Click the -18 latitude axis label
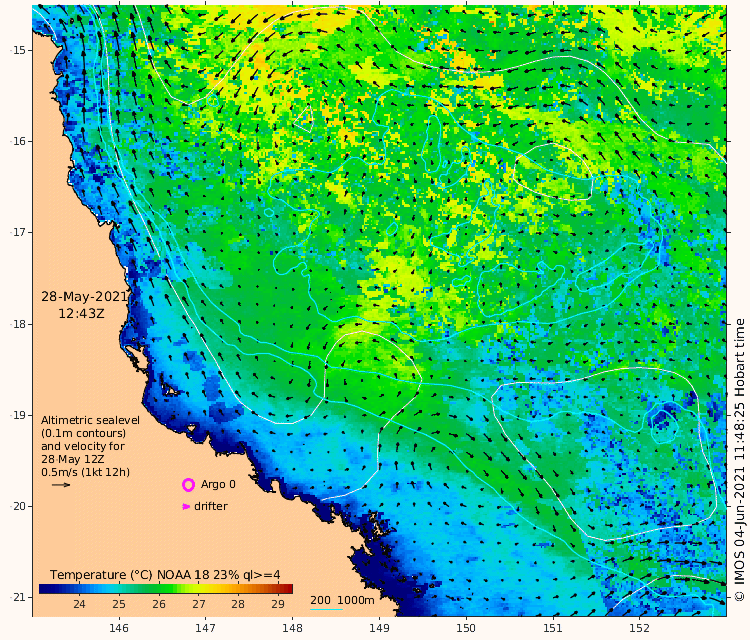Image resolution: width=750 pixels, height=640 pixels. pyautogui.click(x=18, y=324)
